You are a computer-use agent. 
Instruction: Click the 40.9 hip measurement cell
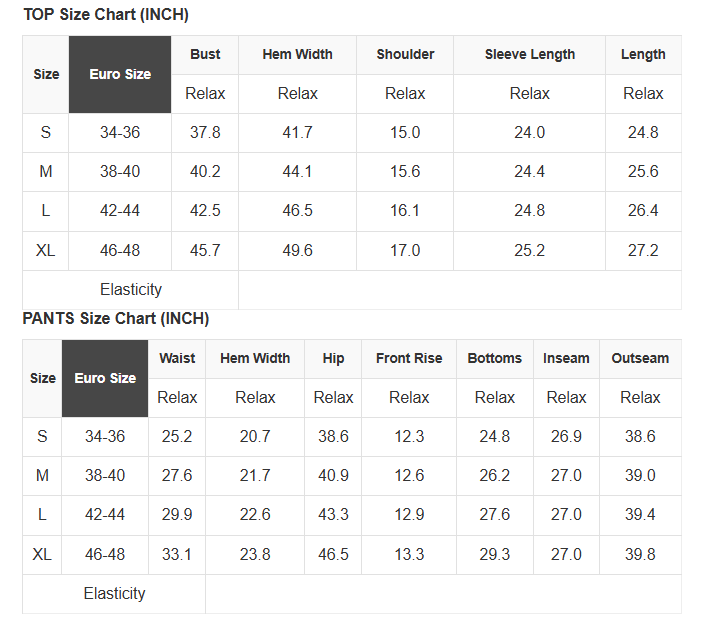coord(333,476)
